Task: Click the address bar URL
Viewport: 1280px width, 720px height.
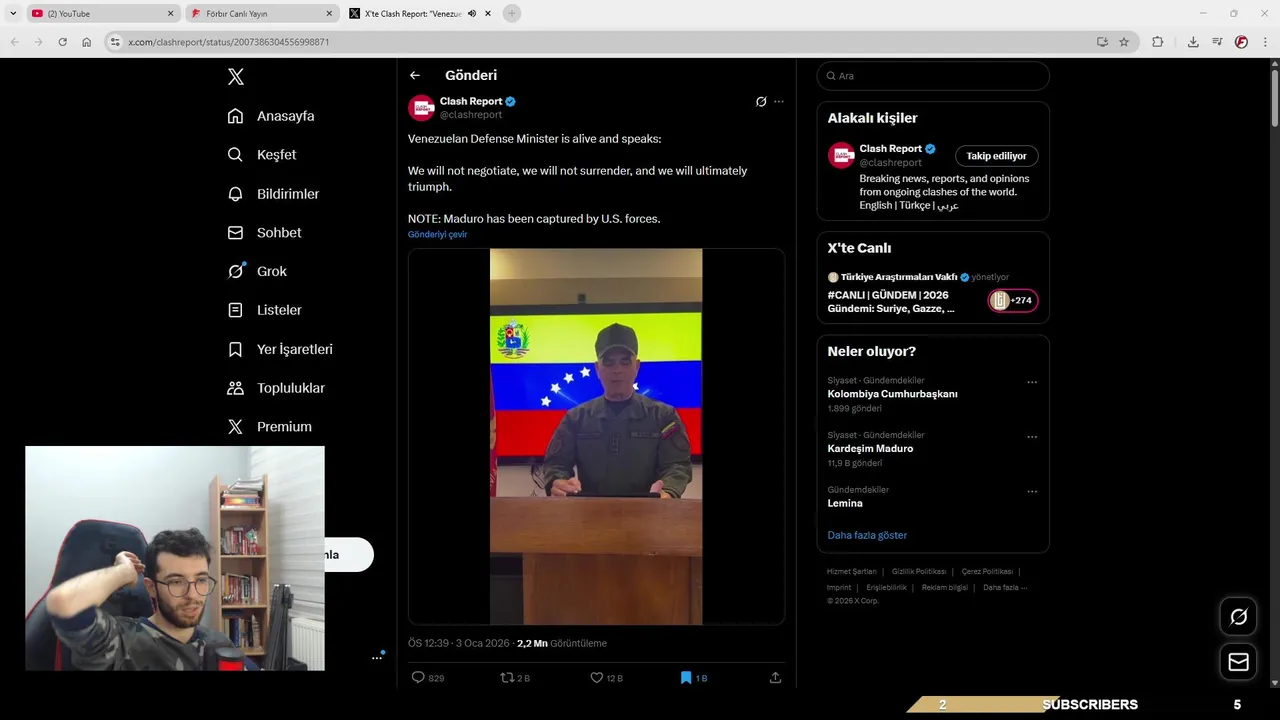Action: pos(228,42)
